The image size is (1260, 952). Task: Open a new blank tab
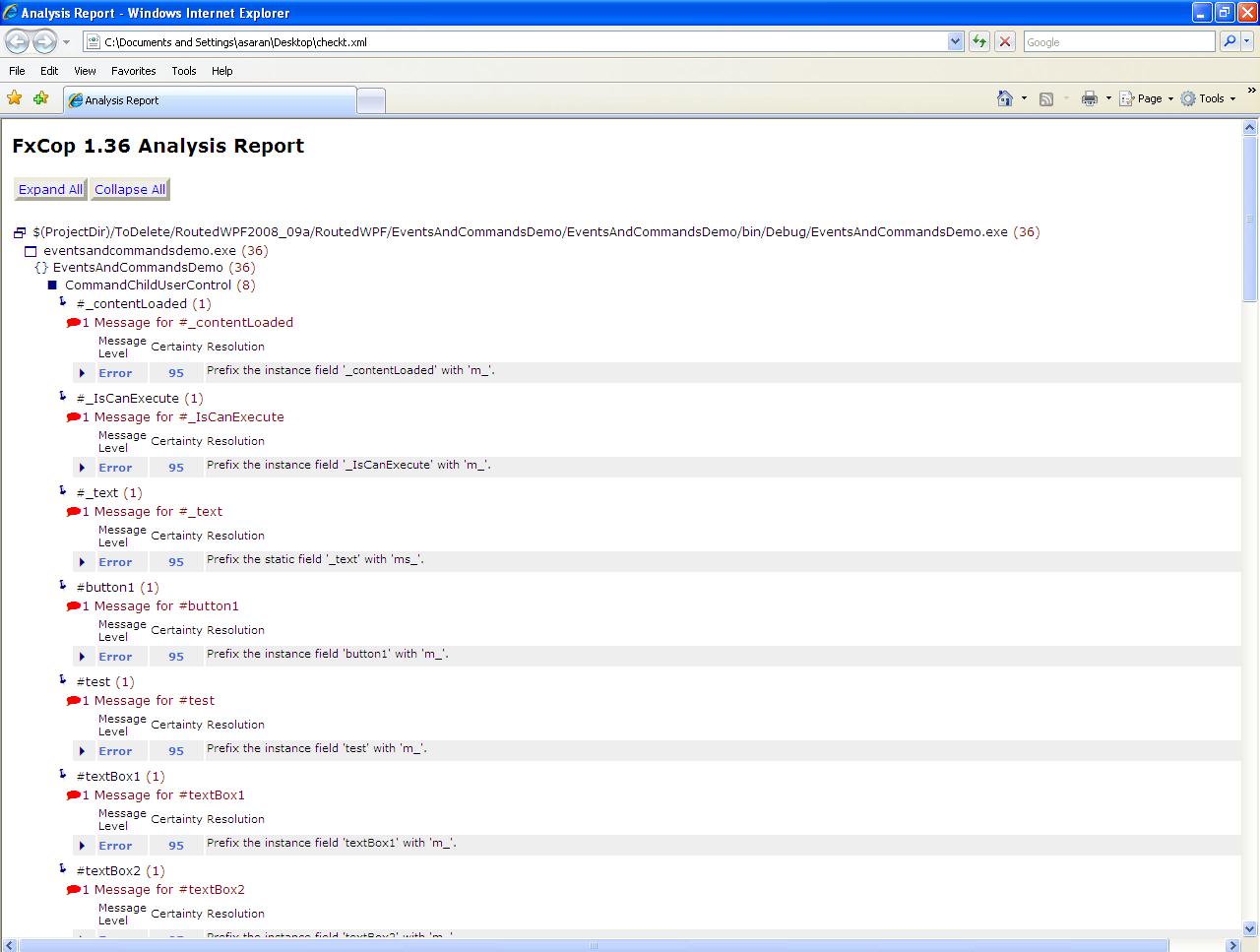pos(370,100)
